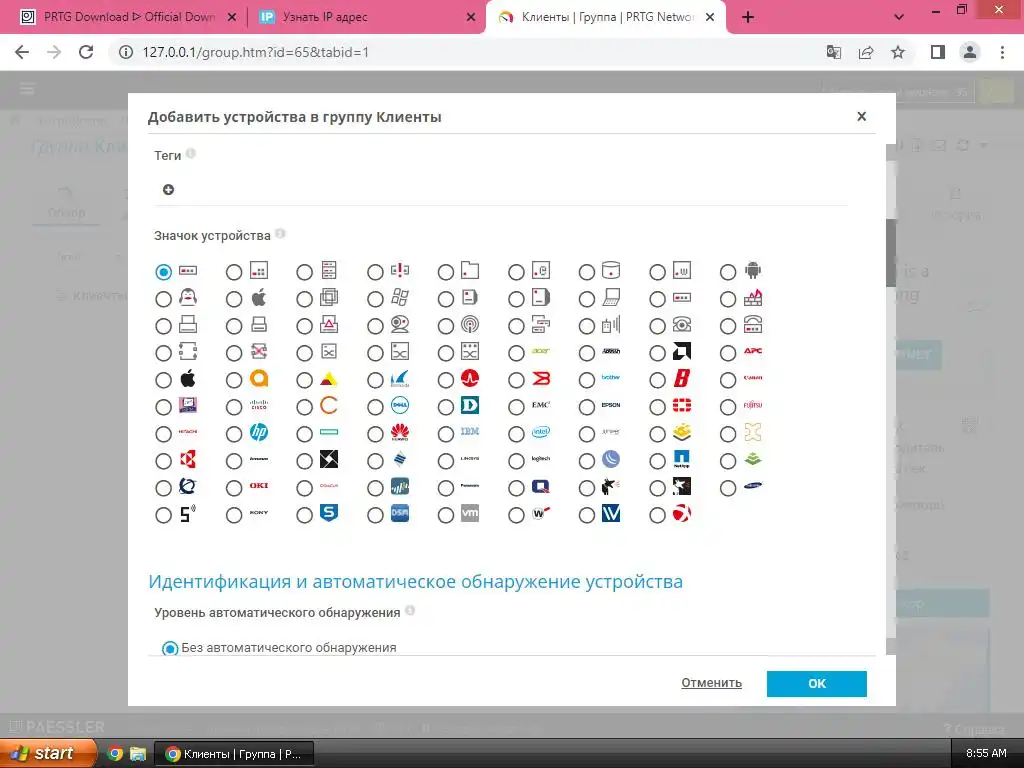The image size is (1024, 768).
Task: Select radio button next to Hitachi logo
Action: tap(163, 434)
